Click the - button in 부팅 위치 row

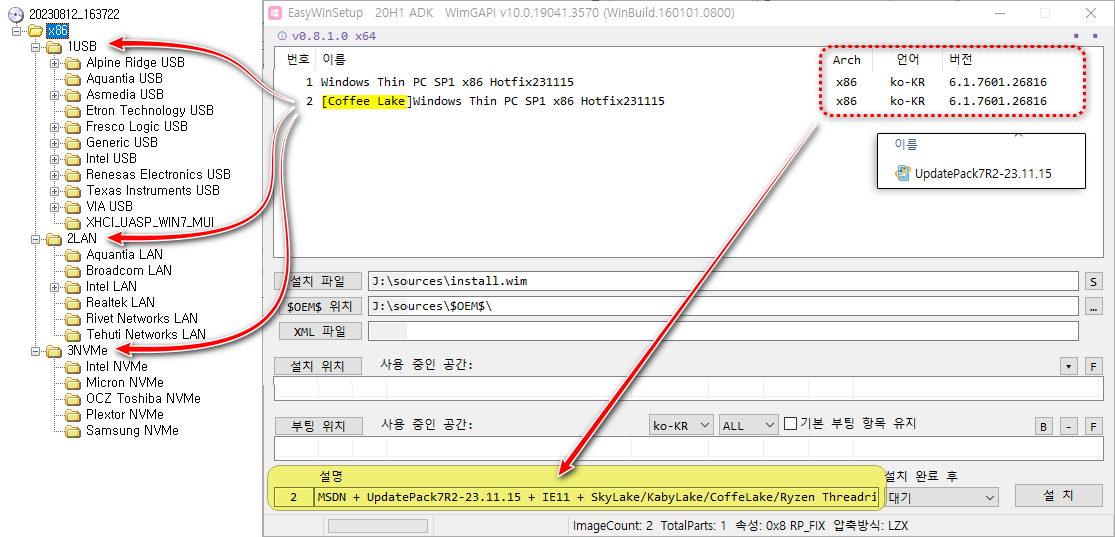1068,427
